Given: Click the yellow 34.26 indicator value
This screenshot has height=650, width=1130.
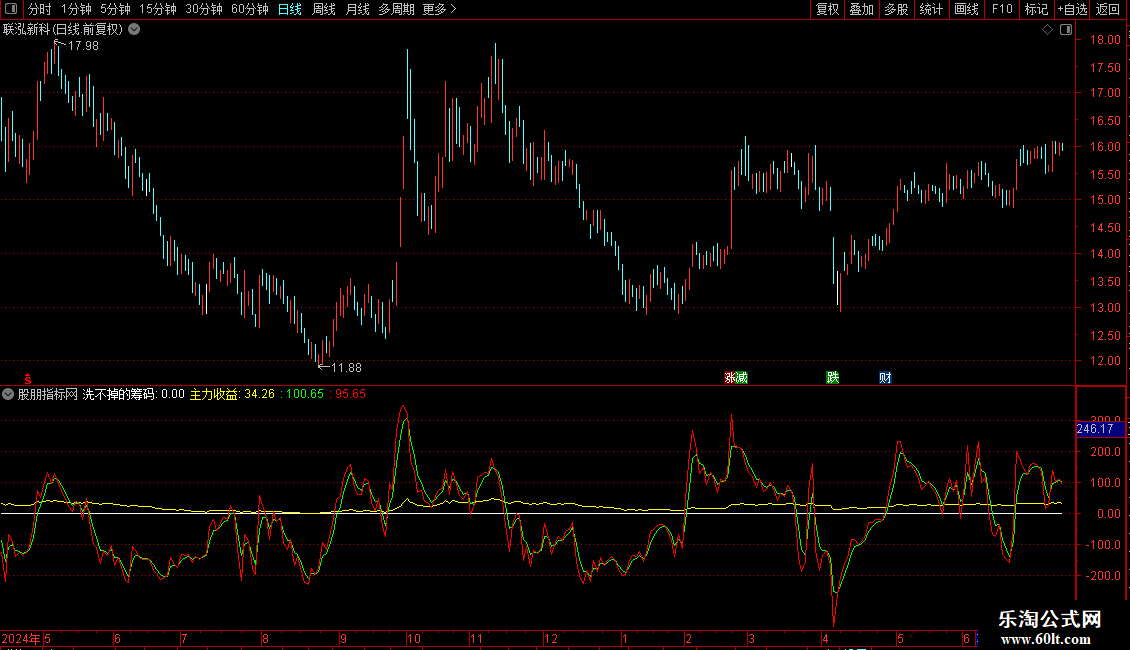Looking at the screenshot, I should tap(259, 394).
